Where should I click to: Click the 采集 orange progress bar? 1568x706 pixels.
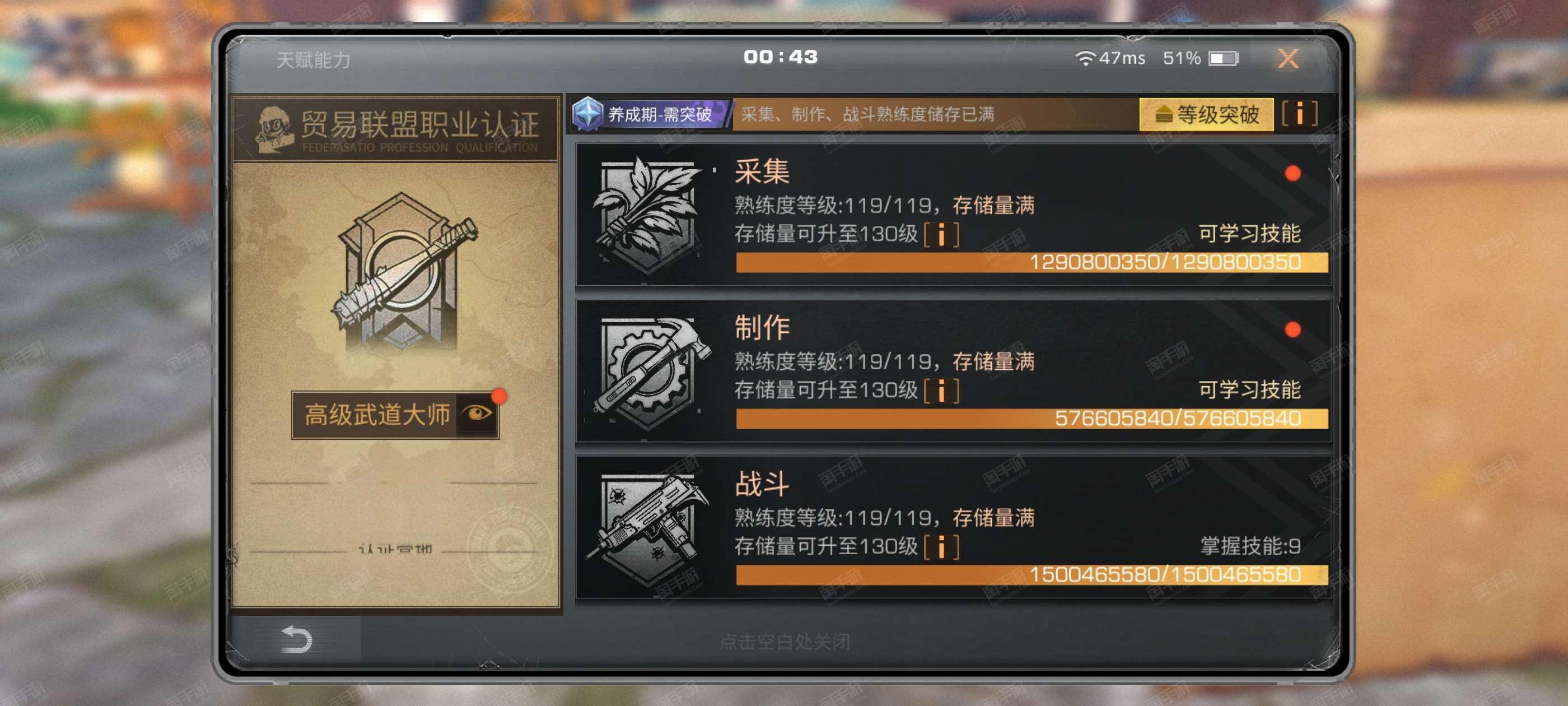pyautogui.click(x=1032, y=263)
